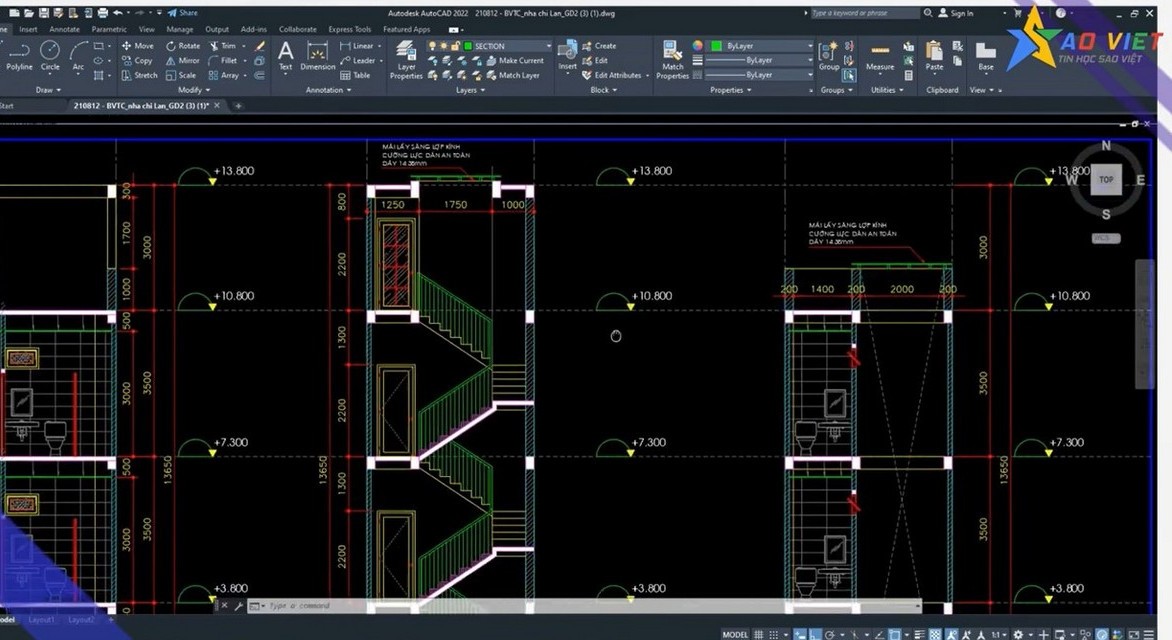Switch to the Annotate ribbon tab
1172x640 pixels.
pyautogui.click(x=64, y=29)
